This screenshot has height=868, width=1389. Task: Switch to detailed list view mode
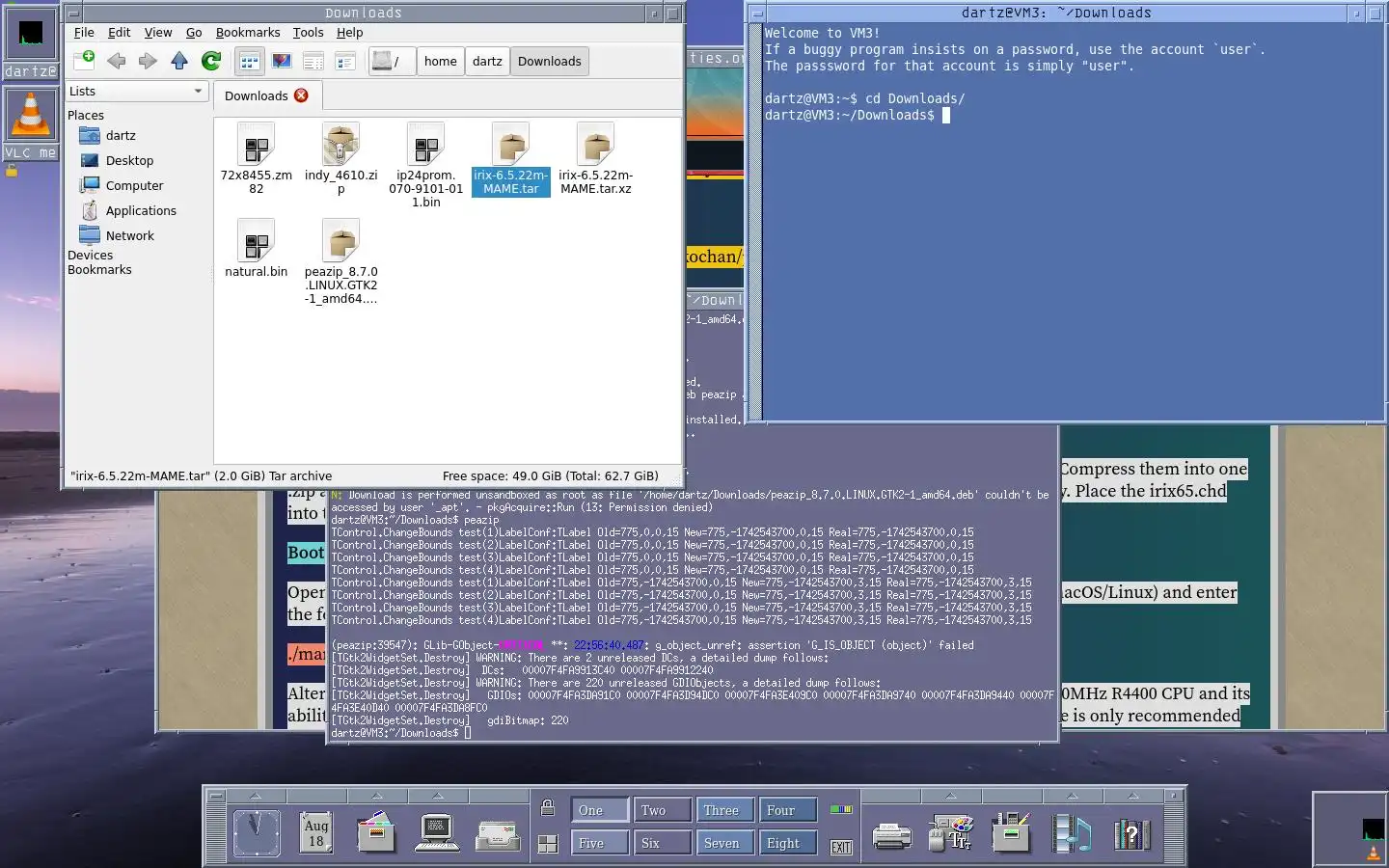(x=345, y=61)
